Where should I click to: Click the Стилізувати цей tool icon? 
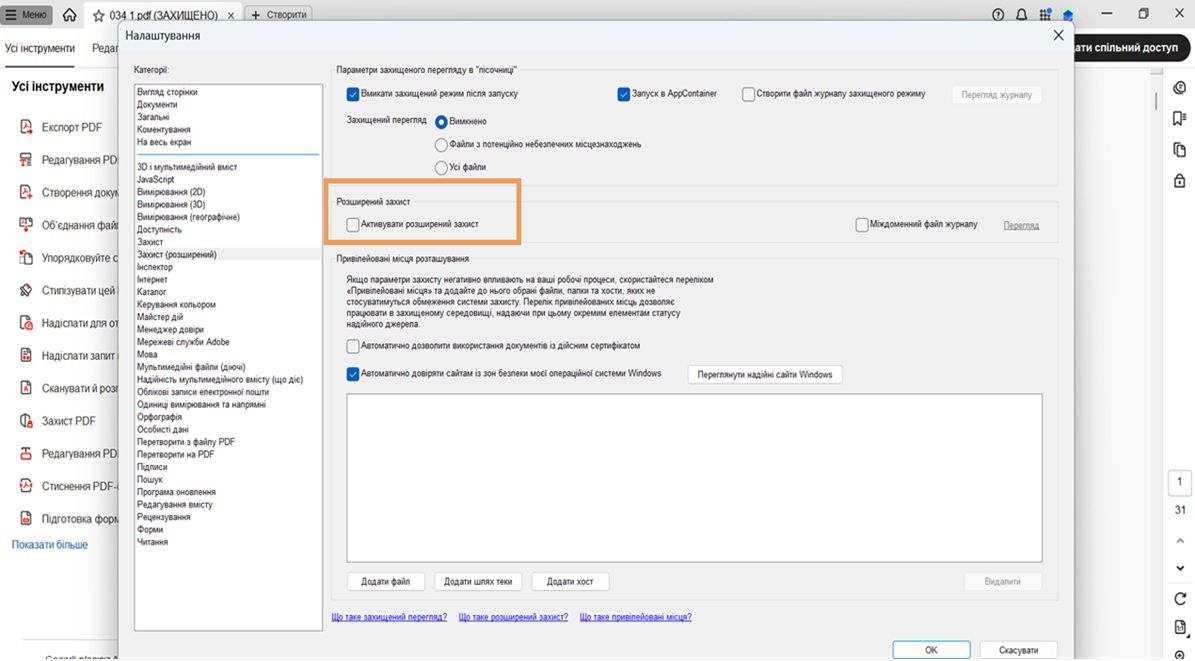pos(26,290)
